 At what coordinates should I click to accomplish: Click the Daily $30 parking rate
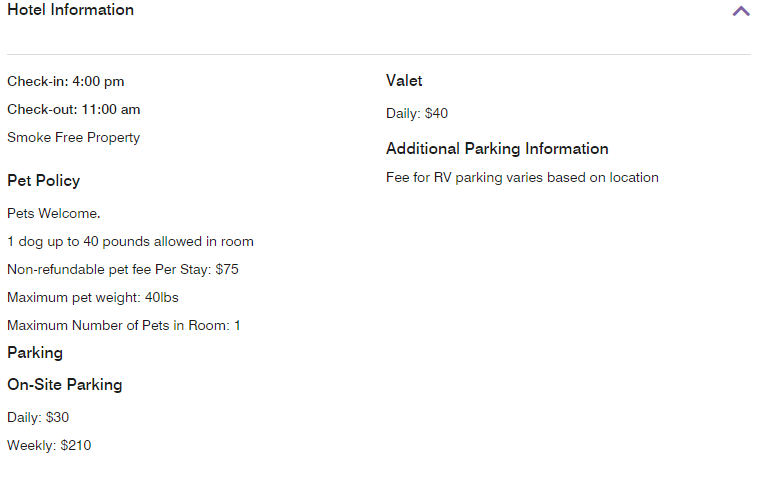[38, 418]
